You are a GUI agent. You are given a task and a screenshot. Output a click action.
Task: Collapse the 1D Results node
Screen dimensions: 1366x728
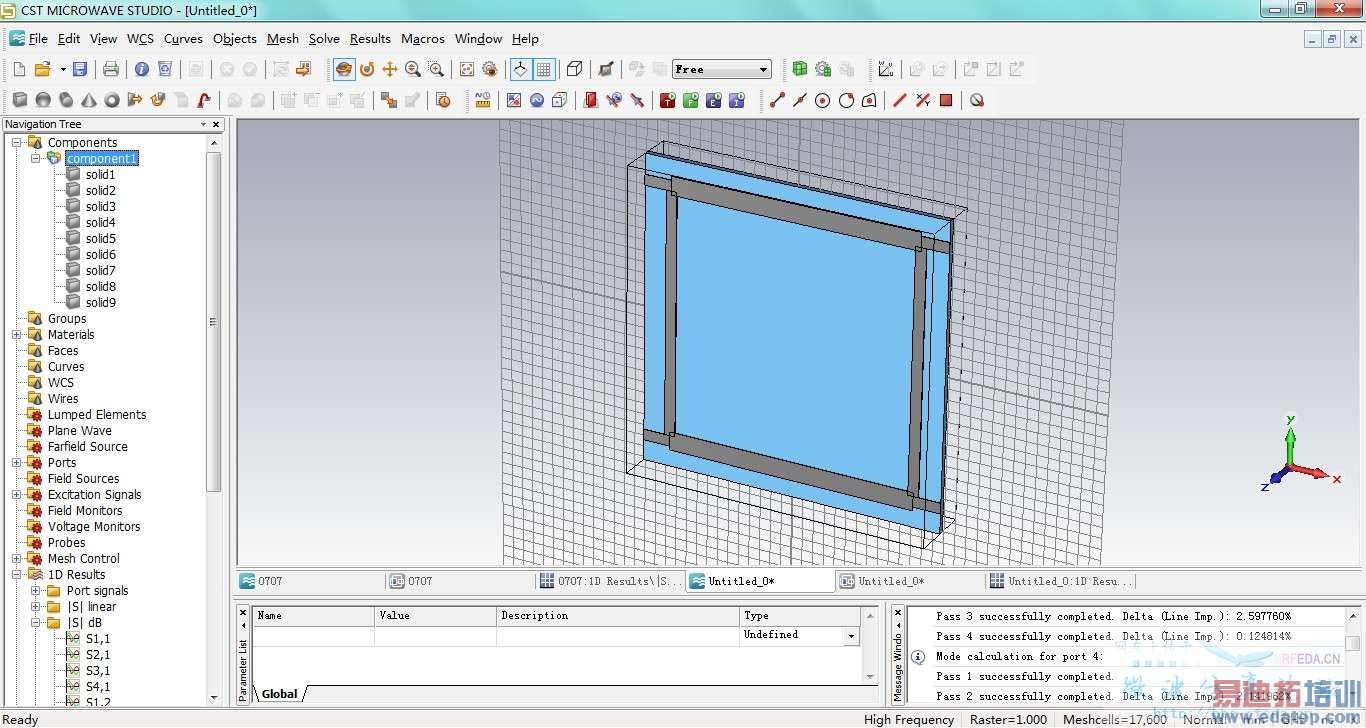coord(17,574)
